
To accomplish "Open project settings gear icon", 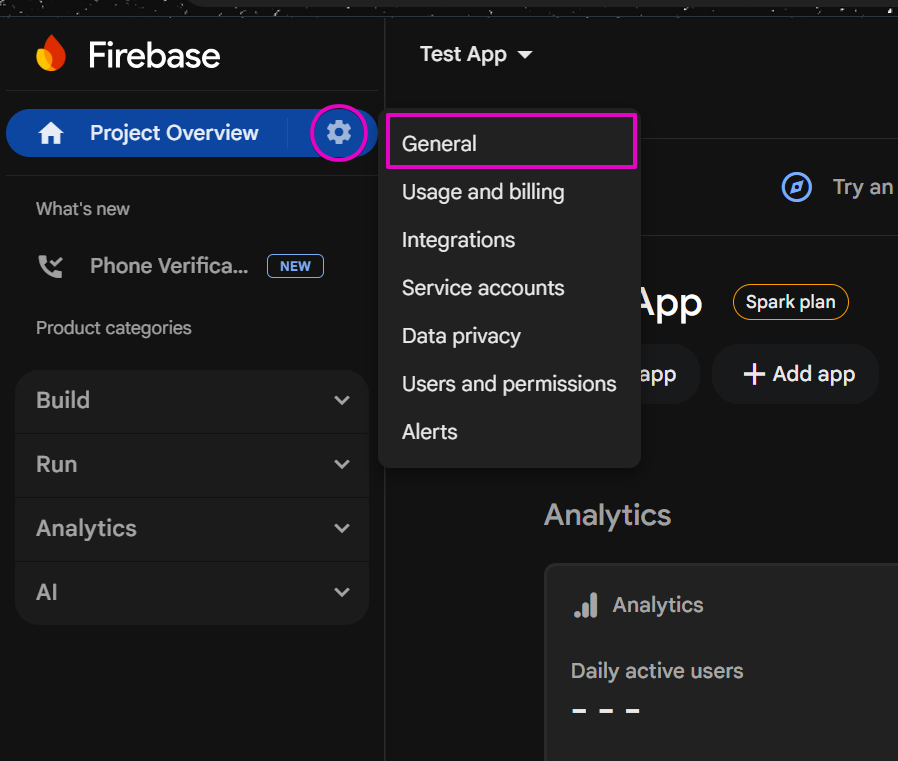I will [339, 132].
